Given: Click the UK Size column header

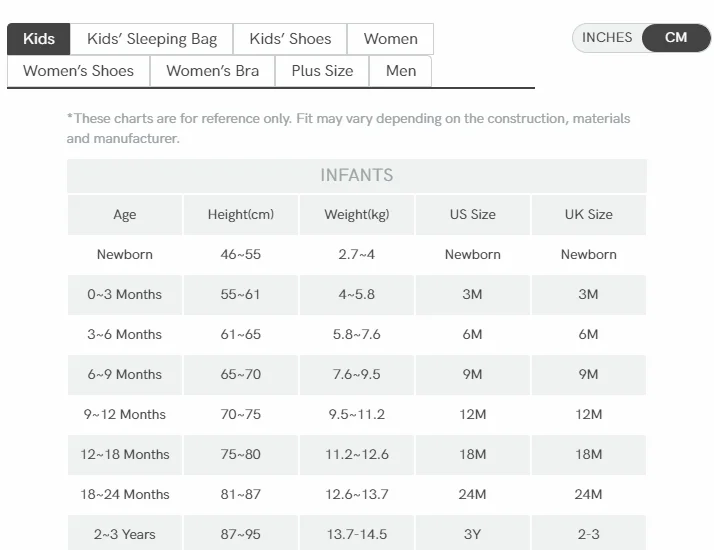Looking at the screenshot, I should [588, 215].
